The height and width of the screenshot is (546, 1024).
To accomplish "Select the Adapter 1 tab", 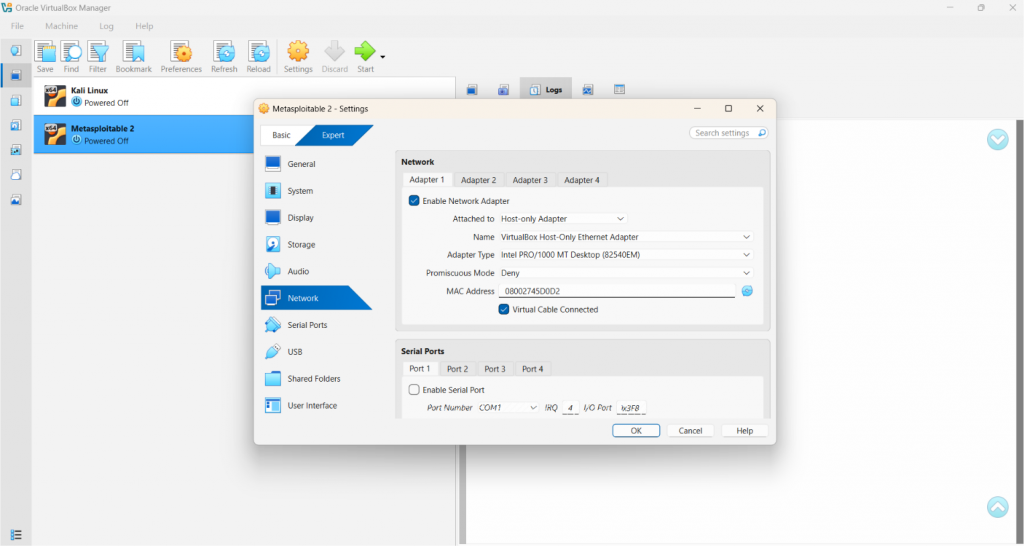I will [x=427, y=180].
